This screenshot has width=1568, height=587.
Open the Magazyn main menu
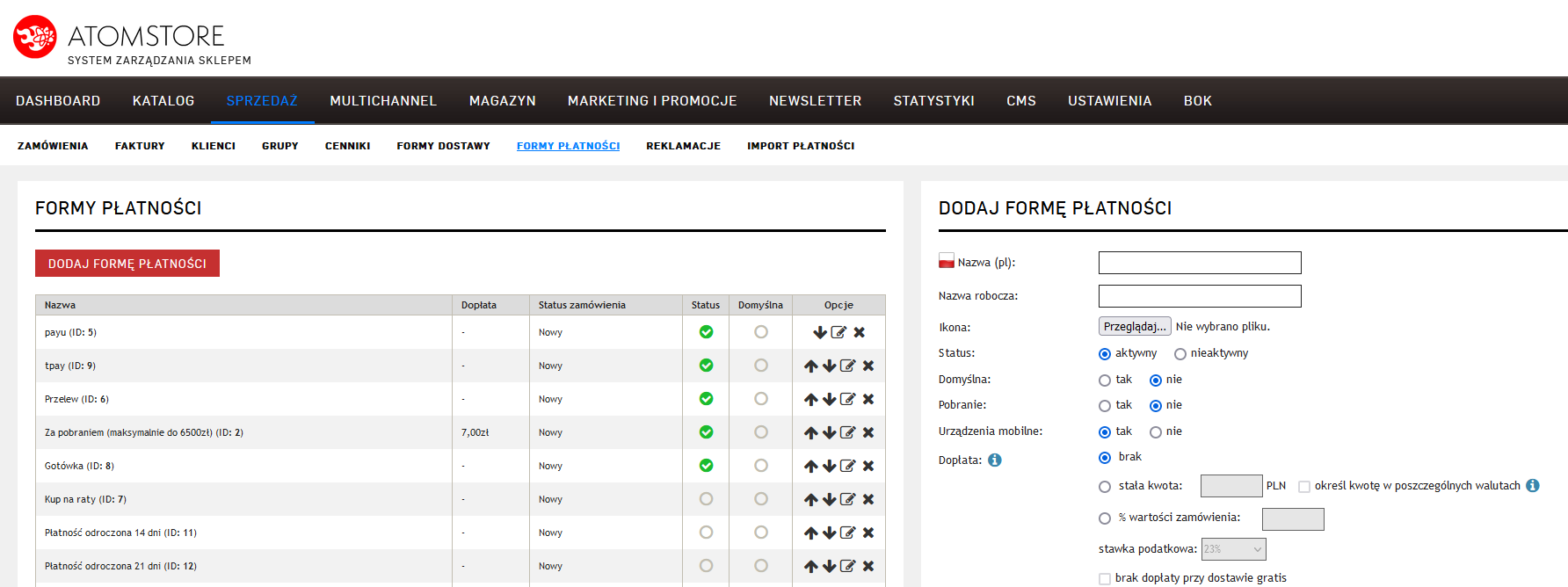click(x=502, y=101)
